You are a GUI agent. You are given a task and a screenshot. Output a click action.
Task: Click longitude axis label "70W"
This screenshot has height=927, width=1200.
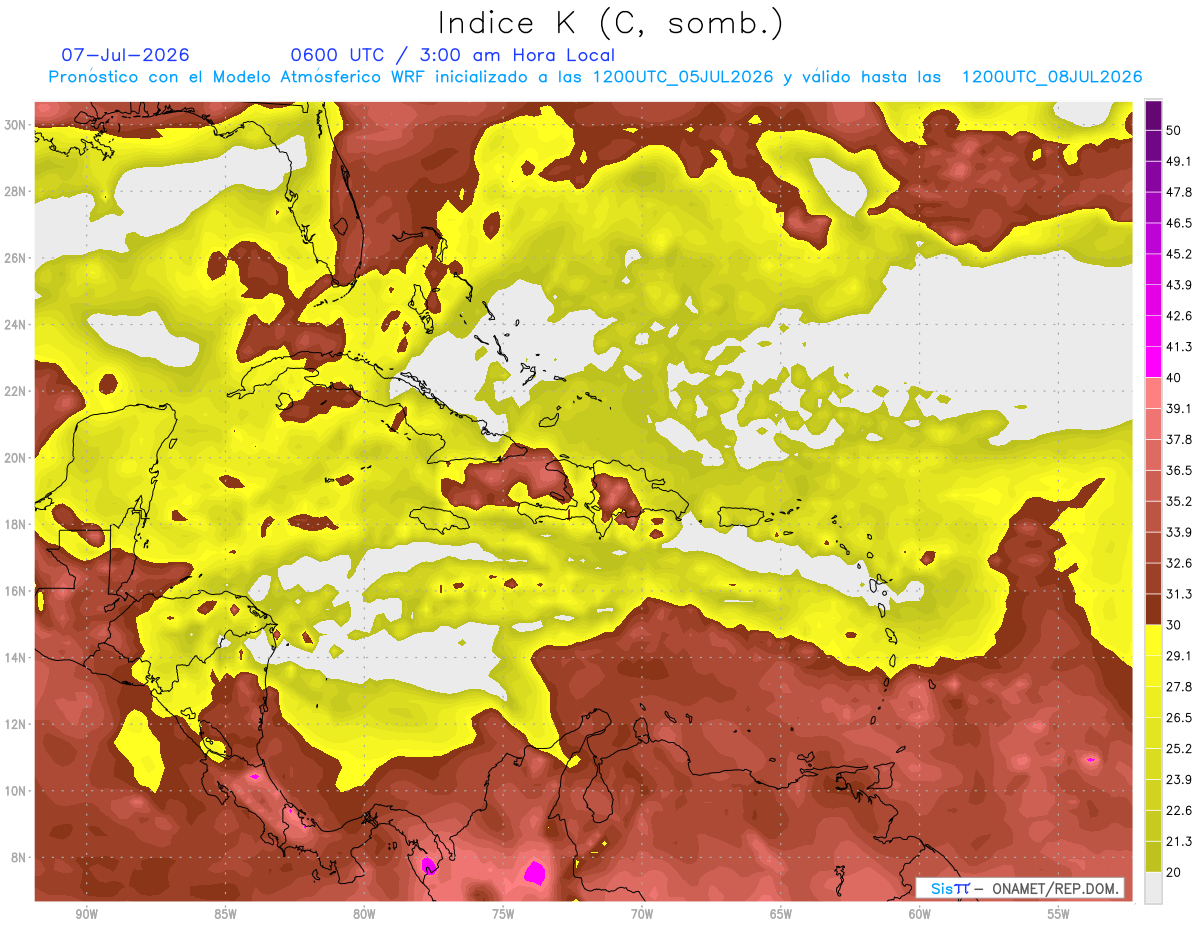[642, 914]
